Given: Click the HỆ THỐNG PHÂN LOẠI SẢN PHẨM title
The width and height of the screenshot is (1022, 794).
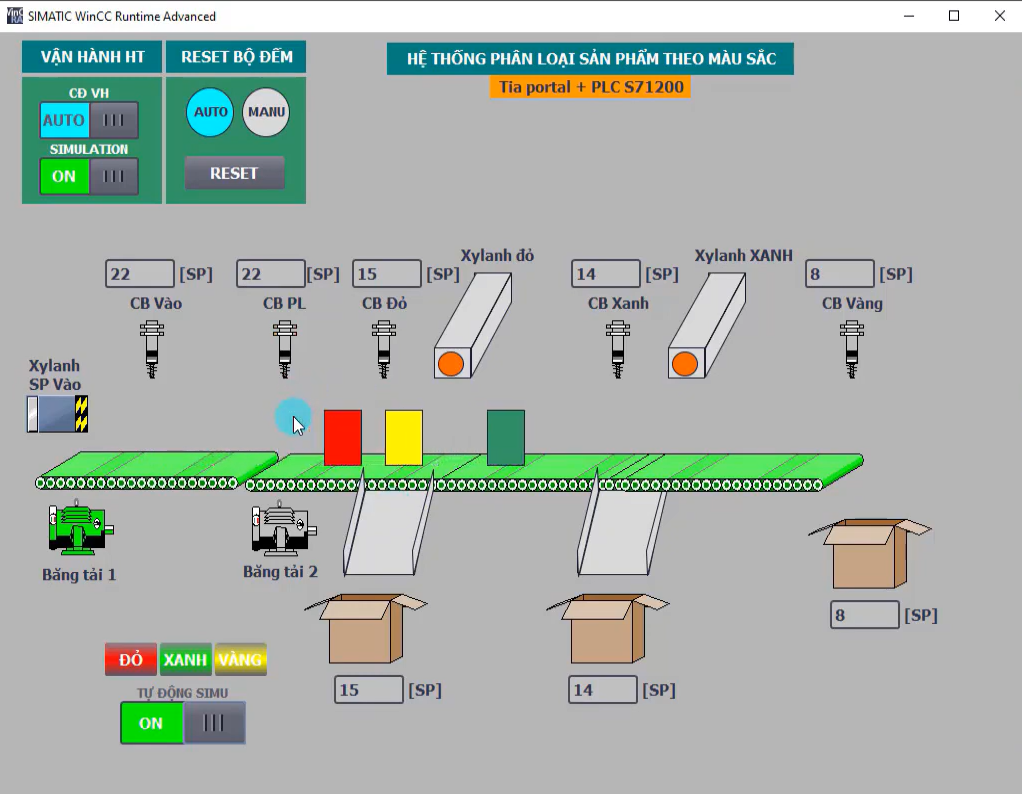Looking at the screenshot, I should [591, 59].
